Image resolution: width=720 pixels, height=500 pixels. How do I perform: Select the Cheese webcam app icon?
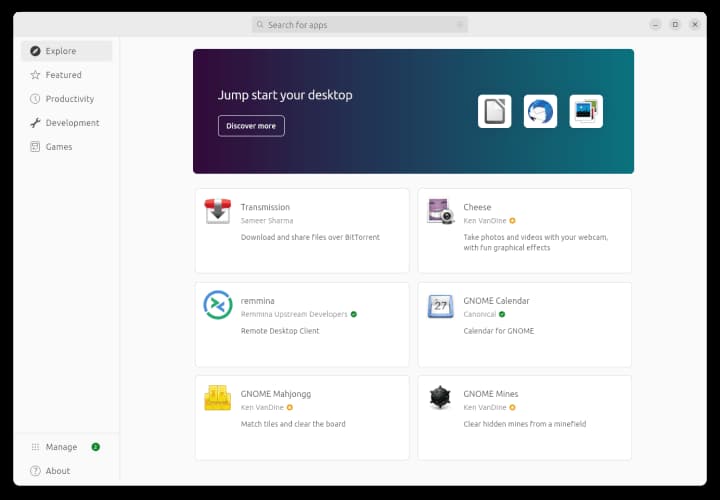(x=440, y=211)
